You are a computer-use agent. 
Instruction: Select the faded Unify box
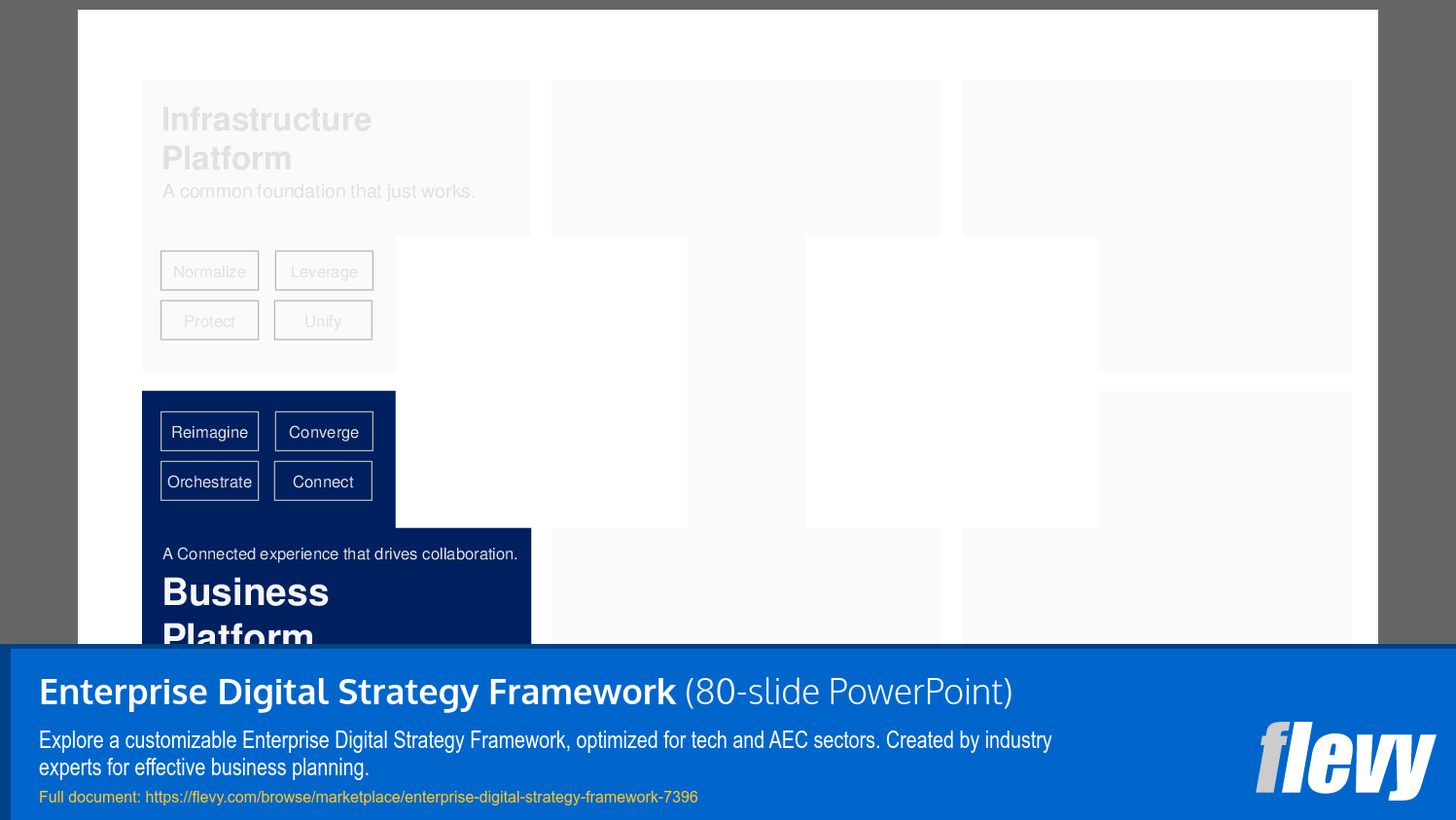(x=323, y=321)
